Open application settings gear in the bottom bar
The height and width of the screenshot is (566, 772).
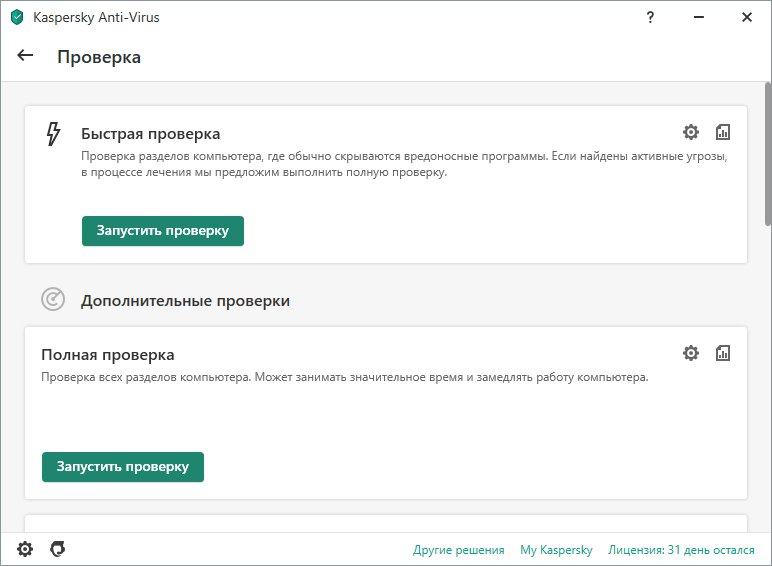(x=25, y=549)
